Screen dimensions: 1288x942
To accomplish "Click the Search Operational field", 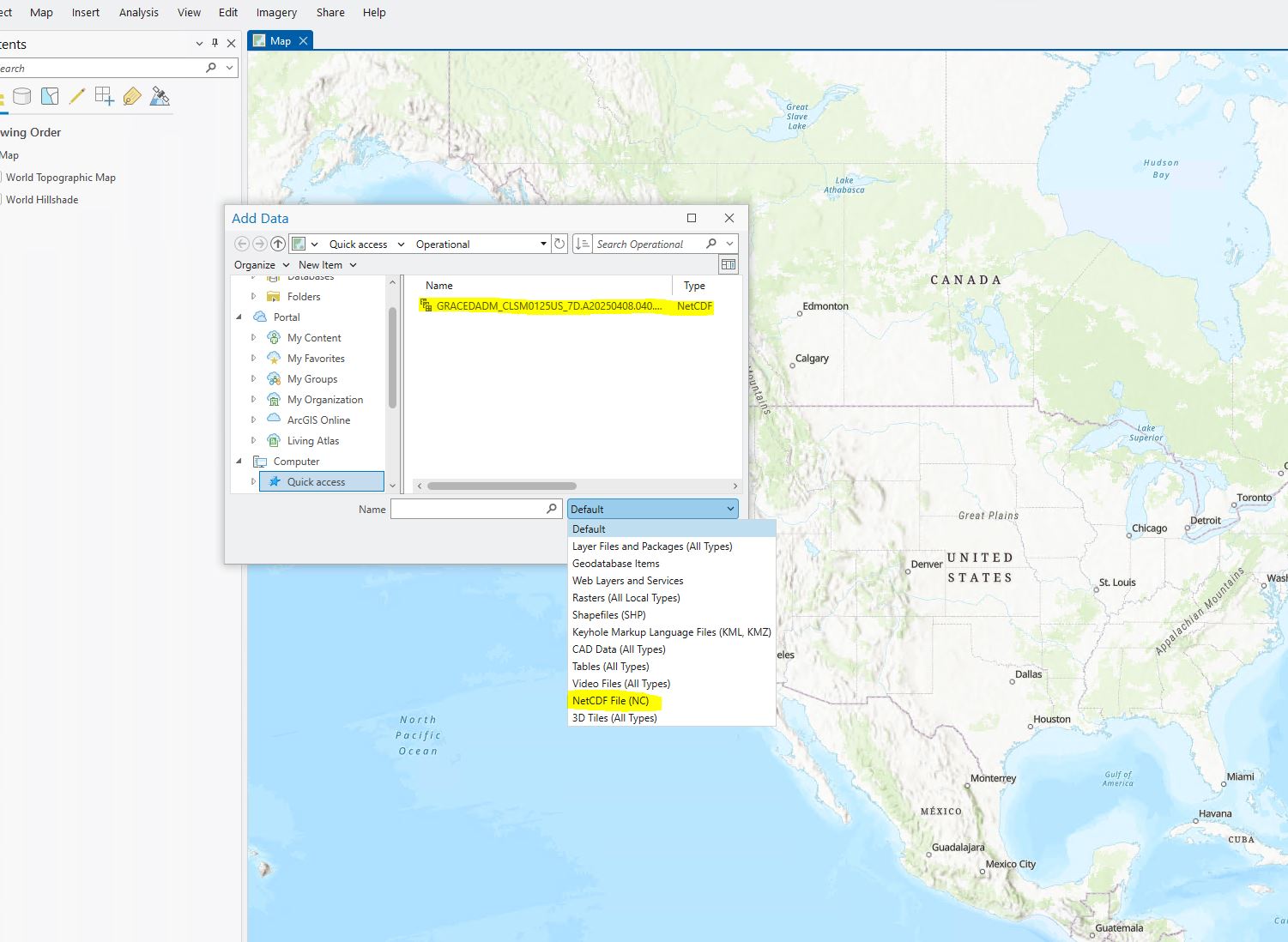I will pos(648,245).
